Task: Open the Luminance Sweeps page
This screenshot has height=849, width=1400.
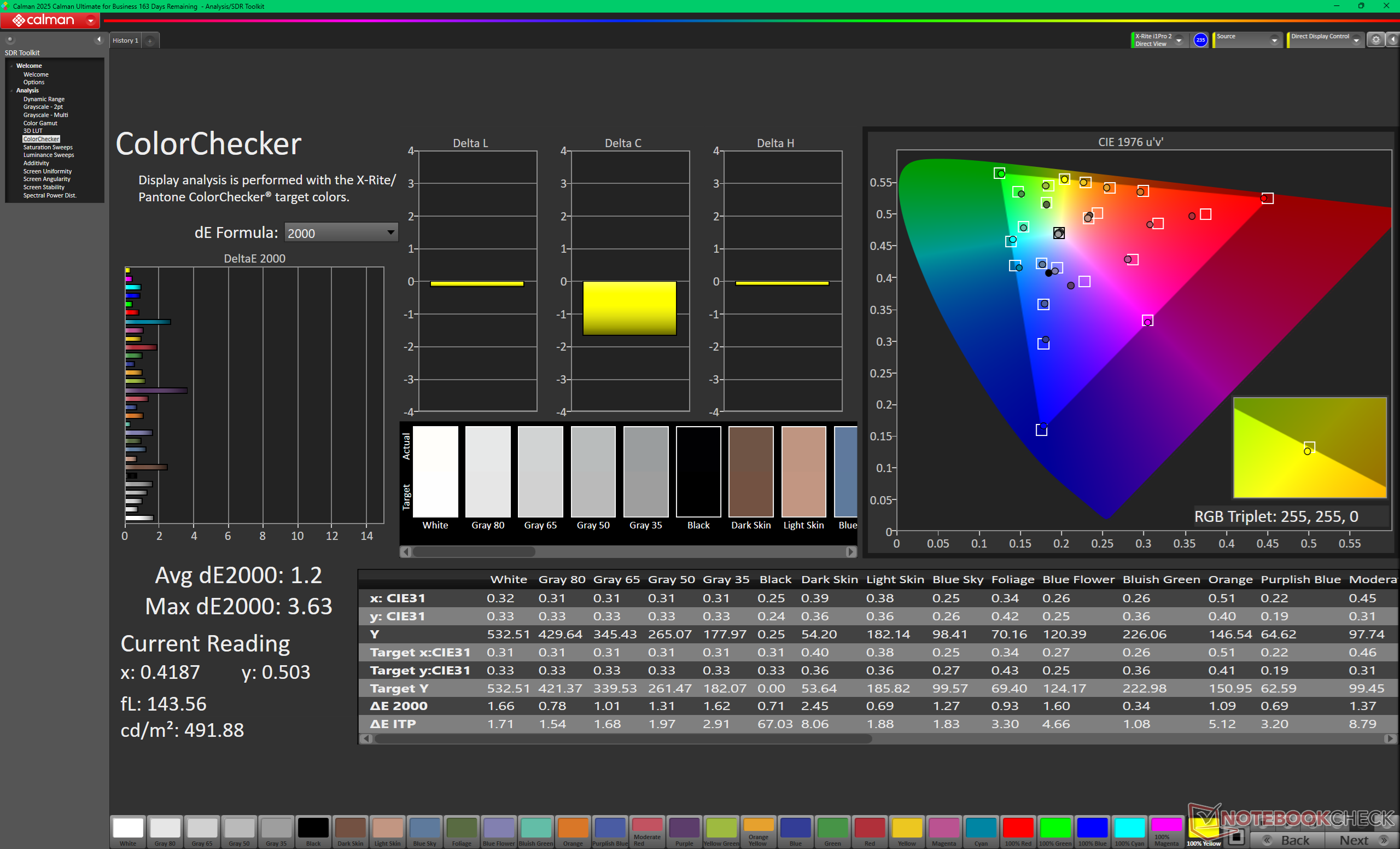Action: [48, 155]
